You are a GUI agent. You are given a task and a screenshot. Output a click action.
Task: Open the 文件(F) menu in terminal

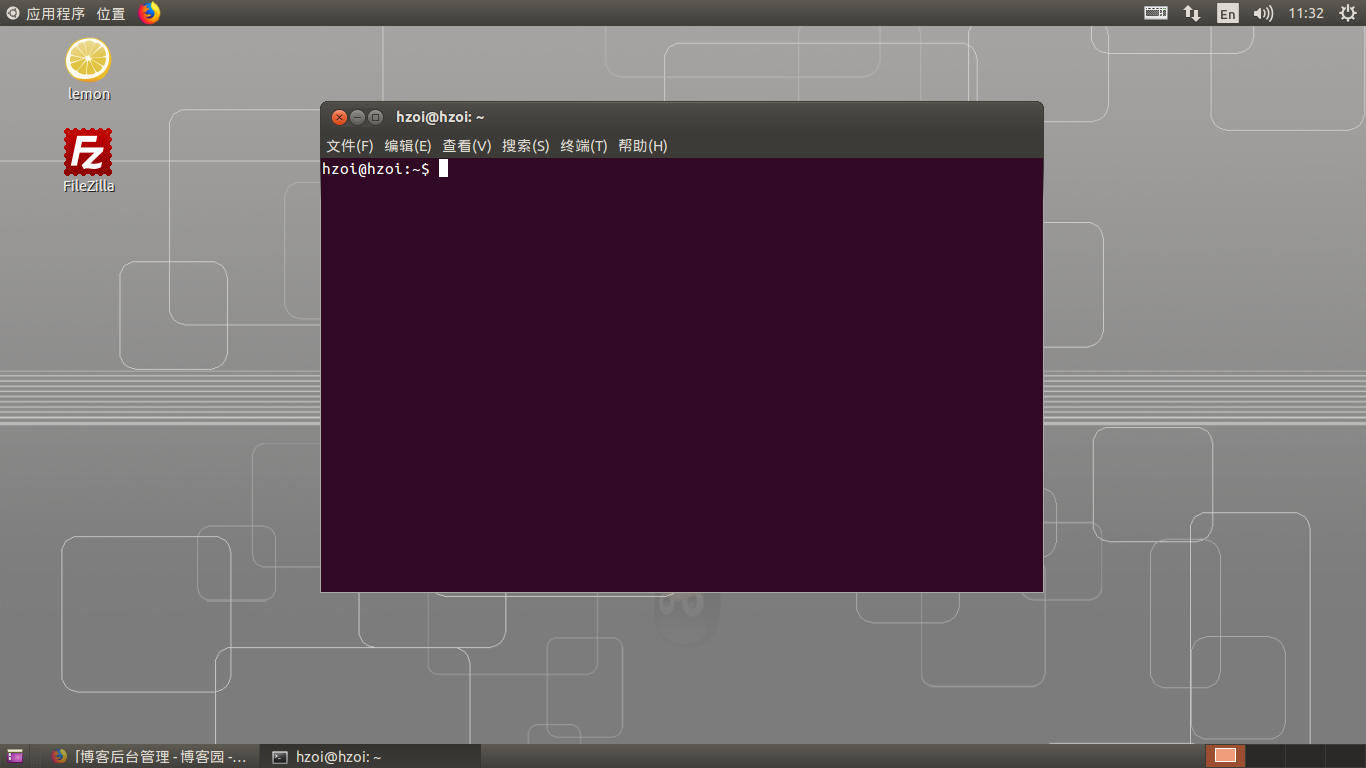pyautogui.click(x=349, y=146)
